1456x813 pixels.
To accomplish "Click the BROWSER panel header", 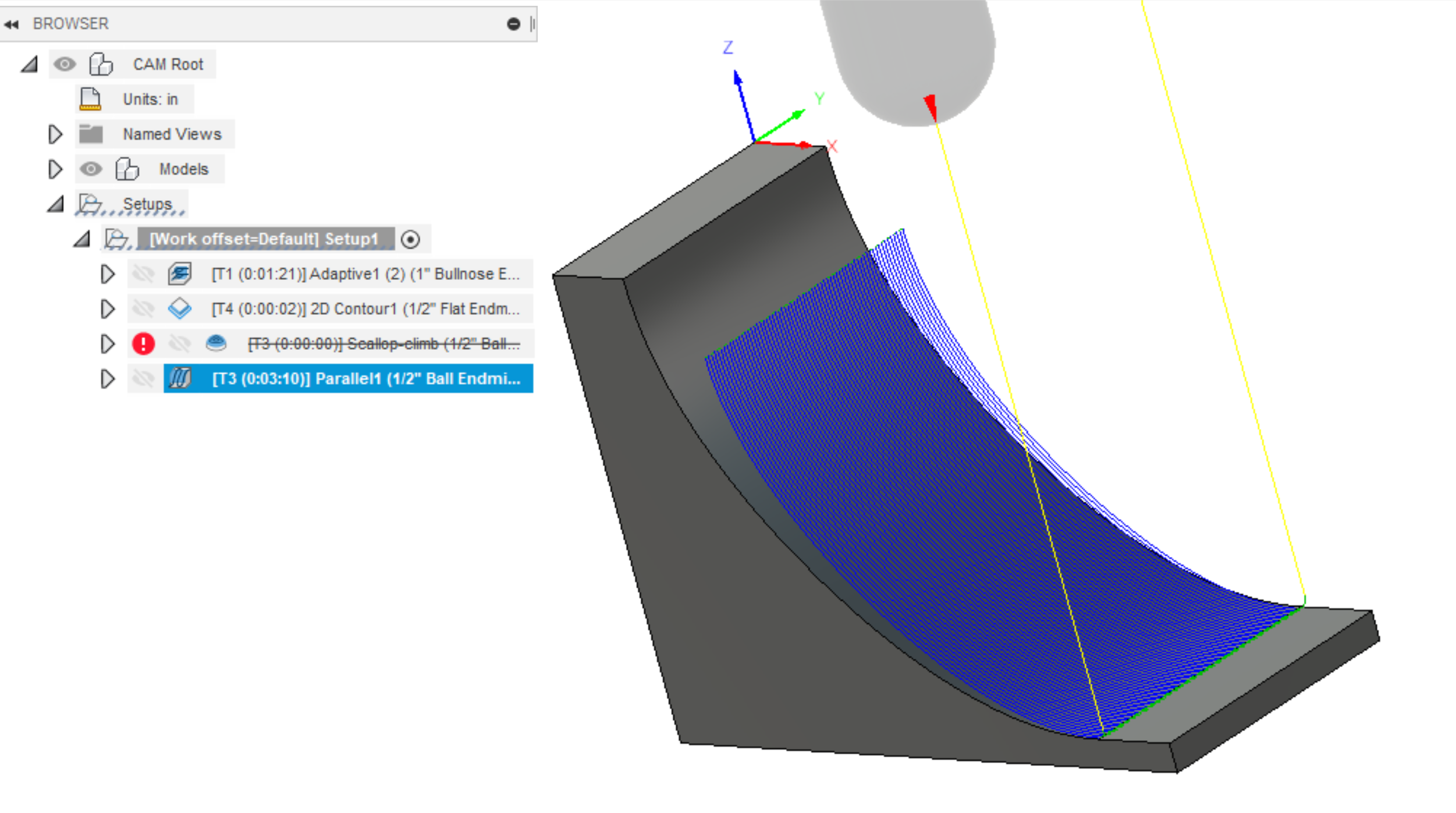I will (70, 23).
